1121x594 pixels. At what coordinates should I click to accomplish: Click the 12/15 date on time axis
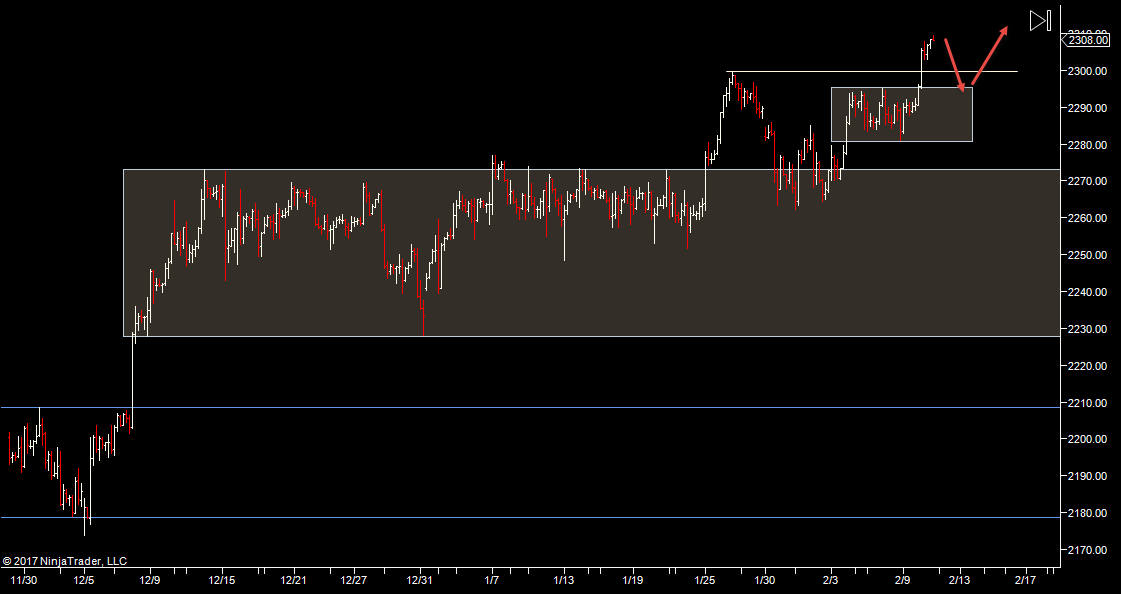pyautogui.click(x=222, y=580)
